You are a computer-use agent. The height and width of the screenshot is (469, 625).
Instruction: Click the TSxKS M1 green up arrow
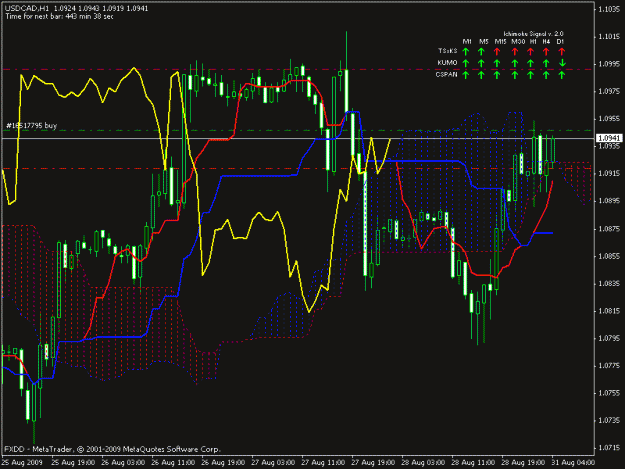click(x=466, y=51)
